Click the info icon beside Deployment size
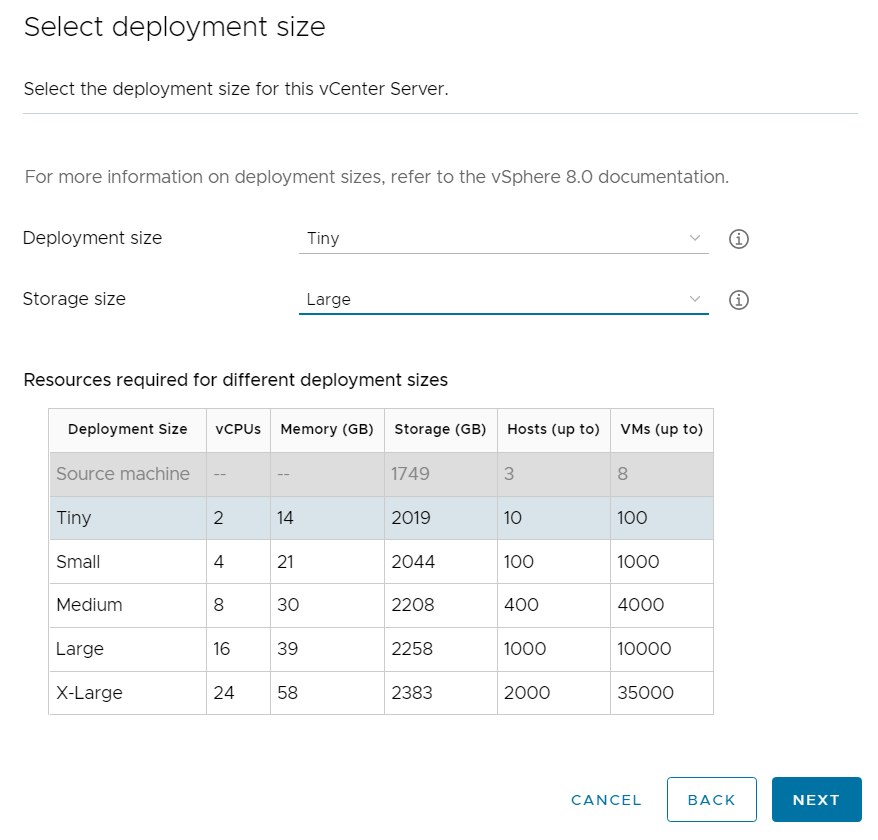The image size is (878, 840). (739, 239)
